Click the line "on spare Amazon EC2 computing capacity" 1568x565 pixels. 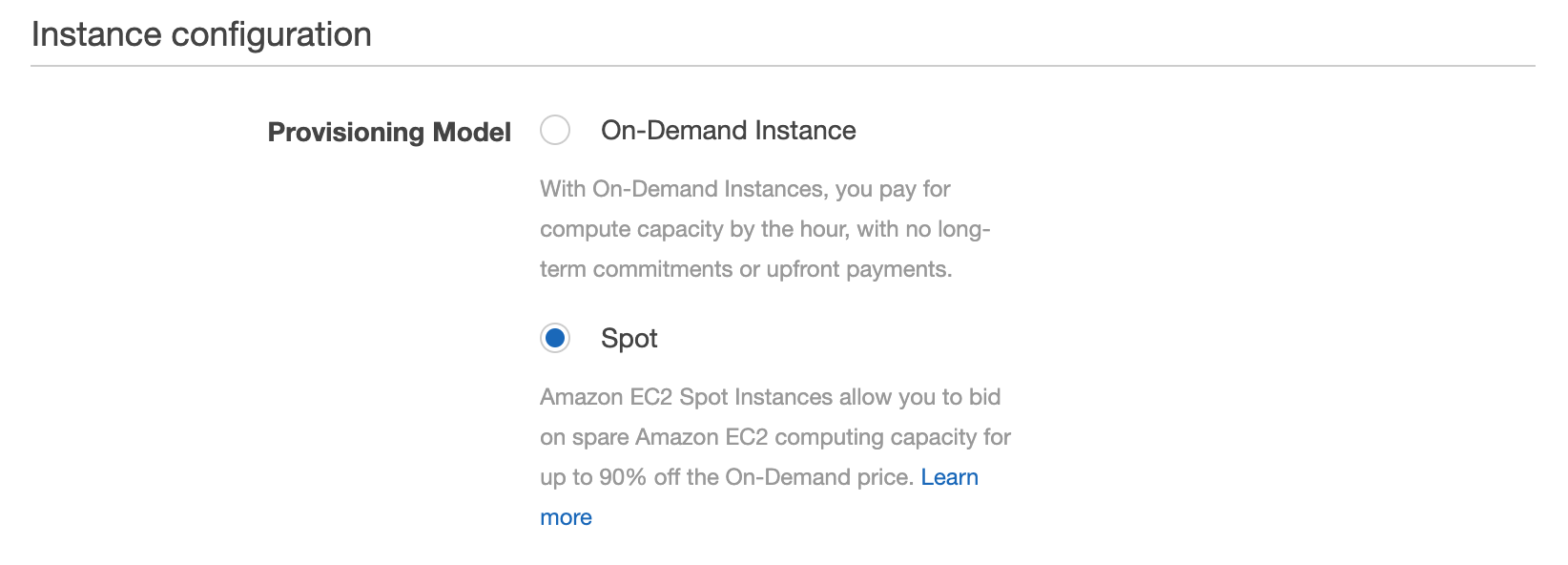[775, 437]
